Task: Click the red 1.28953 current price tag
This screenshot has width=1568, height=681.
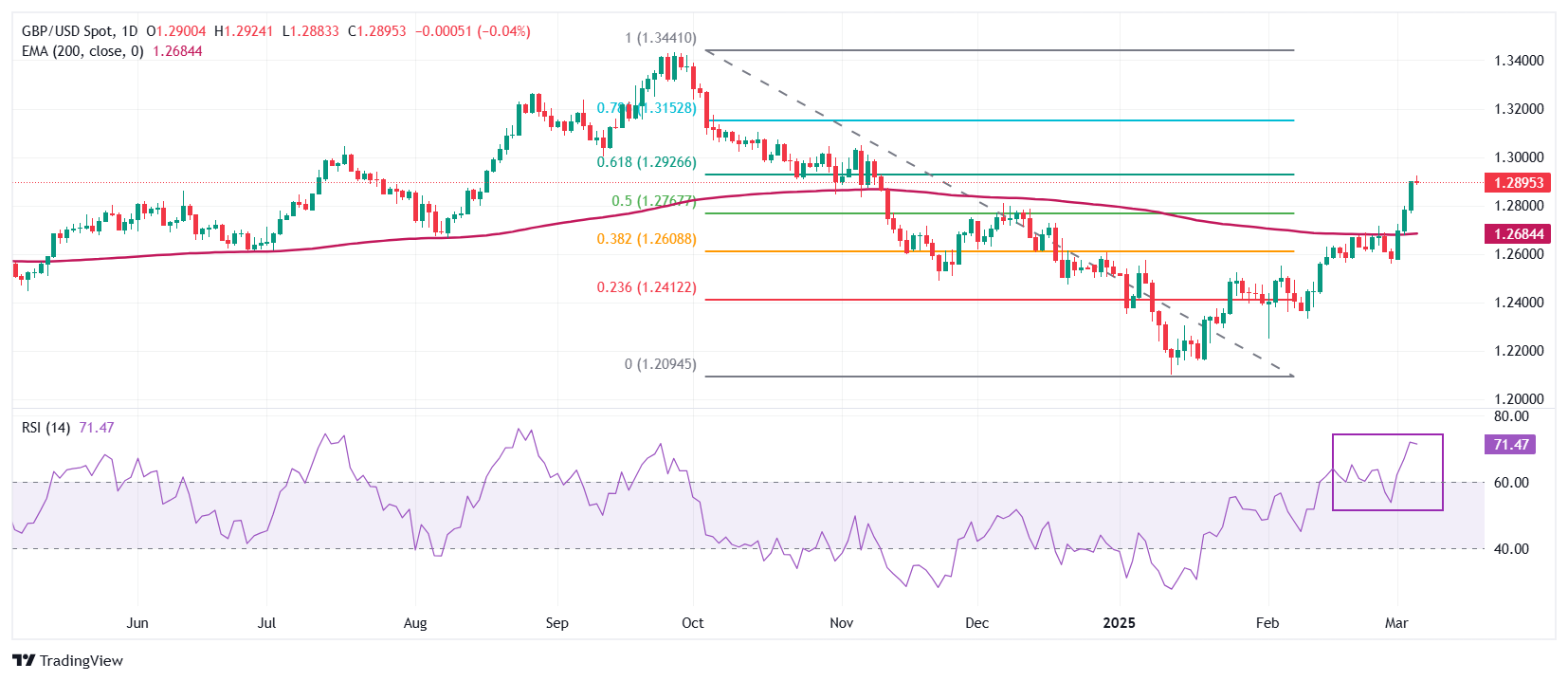Action: tap(1518, 183)
